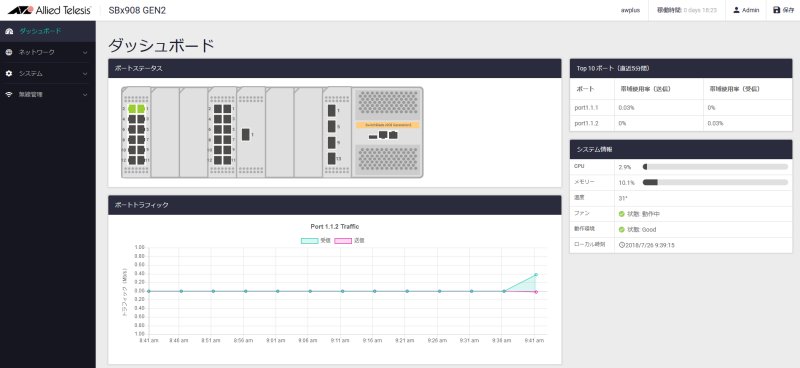Viewport: 800px width, 368px height.
Task: Toggle the 受信 series in chart legend
Action: (x=315, y=240)
